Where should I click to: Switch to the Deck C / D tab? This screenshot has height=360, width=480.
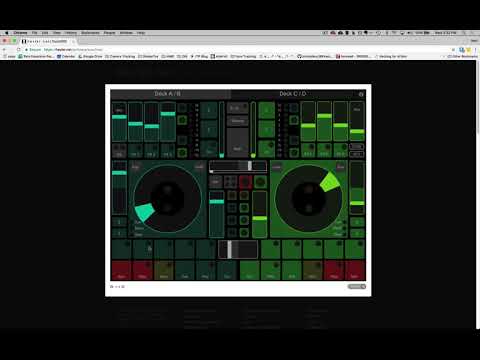[293, 94]
